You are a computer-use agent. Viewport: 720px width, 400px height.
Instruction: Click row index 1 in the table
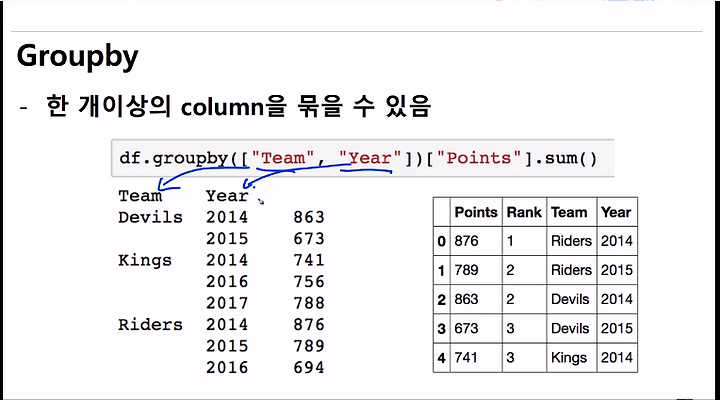click(441, 270)
